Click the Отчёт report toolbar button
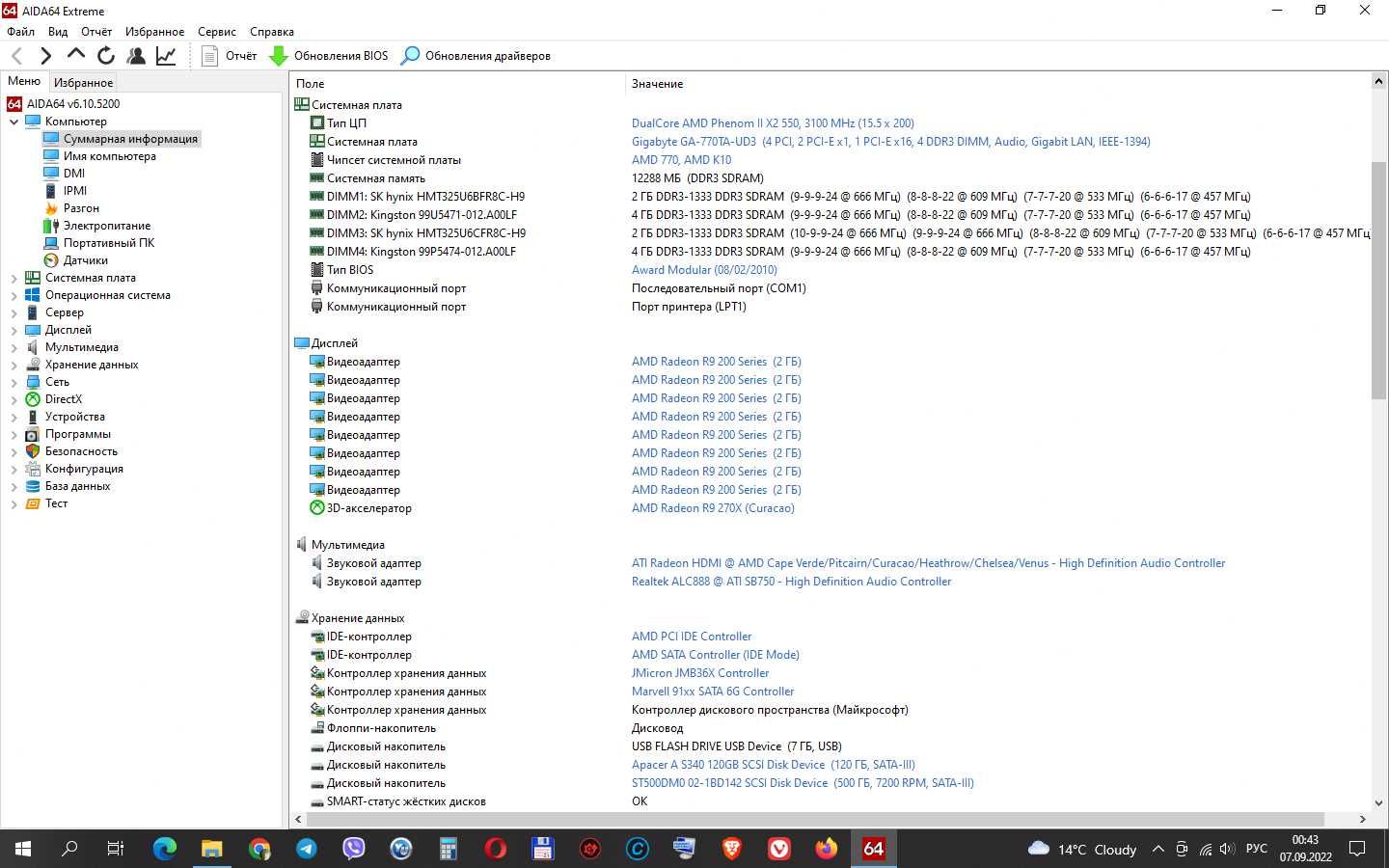 pyautogui.click(x=230, y=56)
